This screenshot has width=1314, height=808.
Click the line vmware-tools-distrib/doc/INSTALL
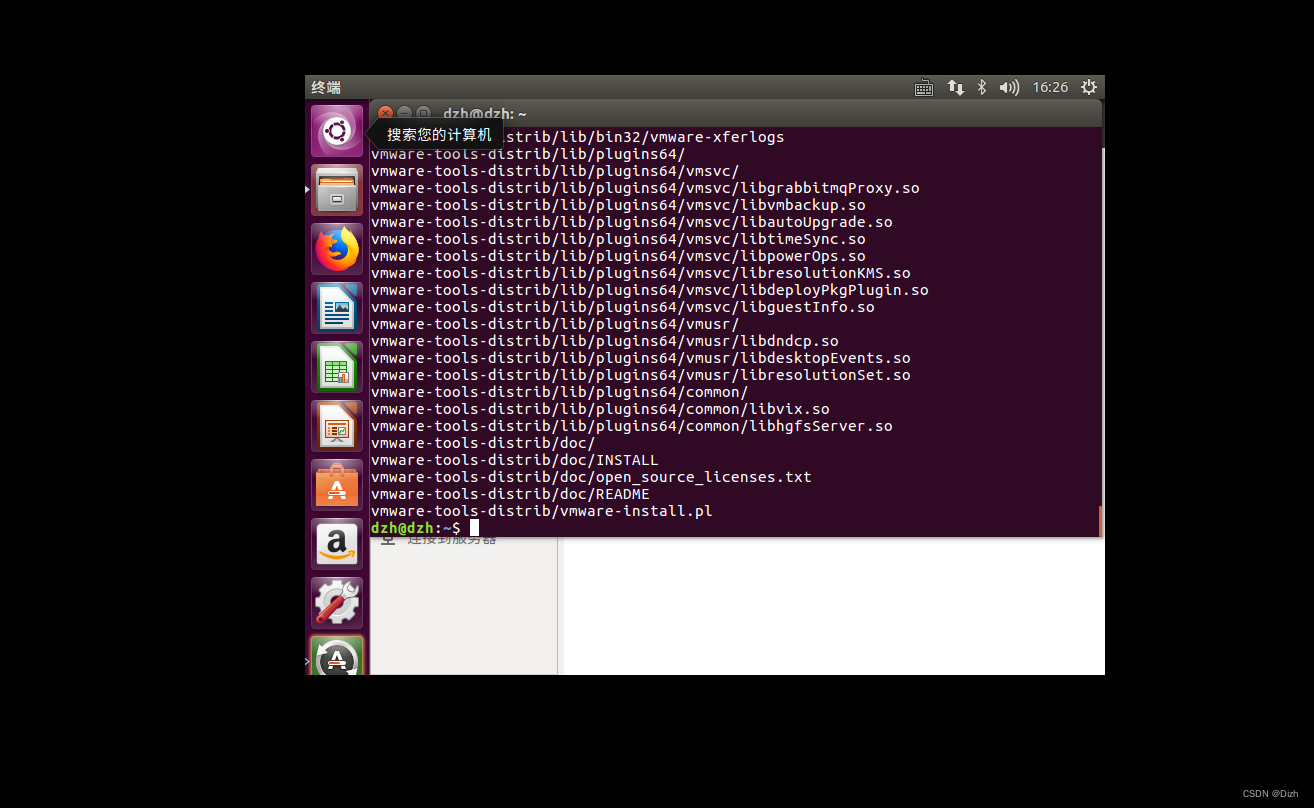515,460
